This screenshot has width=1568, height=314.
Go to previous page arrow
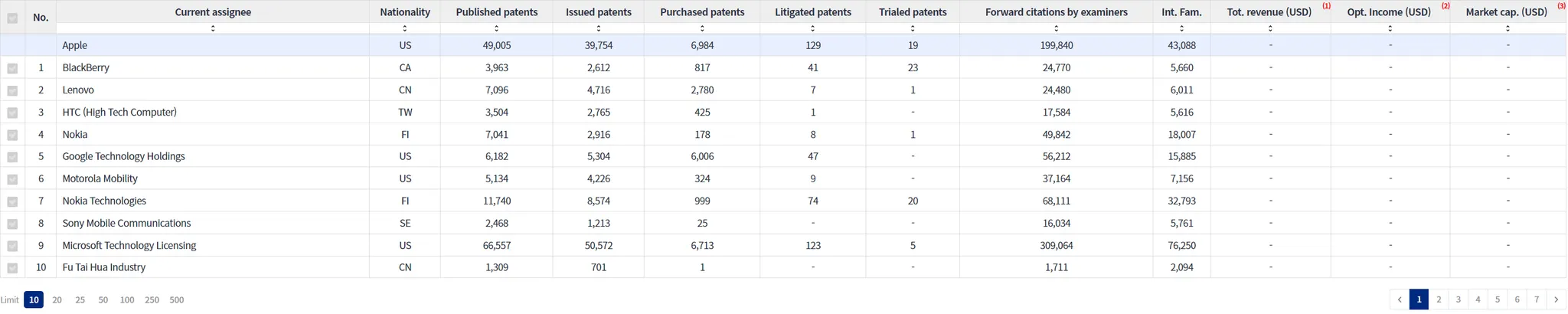pos(1399,299)
